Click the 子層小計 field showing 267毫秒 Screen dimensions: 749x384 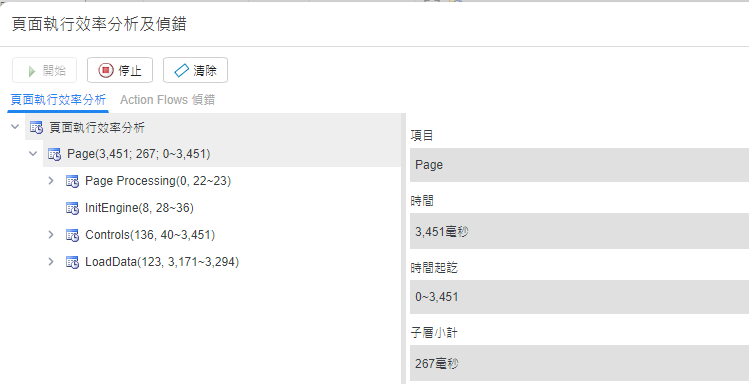[579, 363]
